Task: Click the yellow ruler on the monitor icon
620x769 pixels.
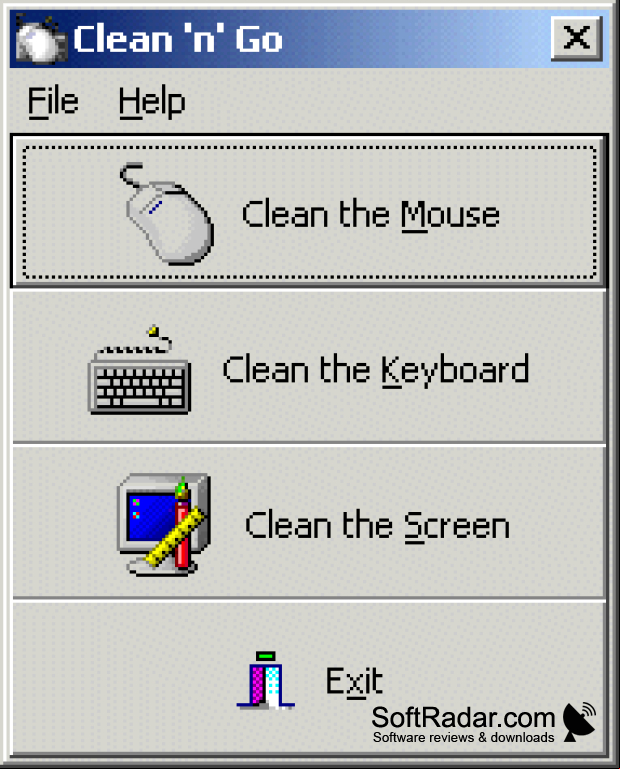Action: (x=176, y=537)
